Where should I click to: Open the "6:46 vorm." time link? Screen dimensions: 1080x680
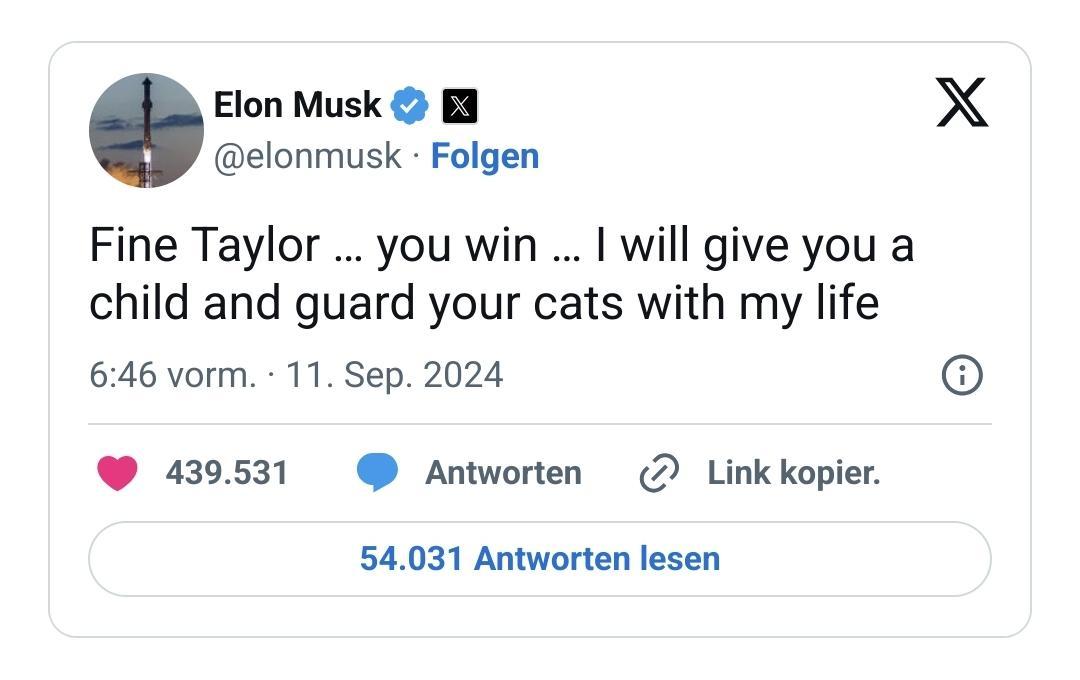click(x=172, y=375)
